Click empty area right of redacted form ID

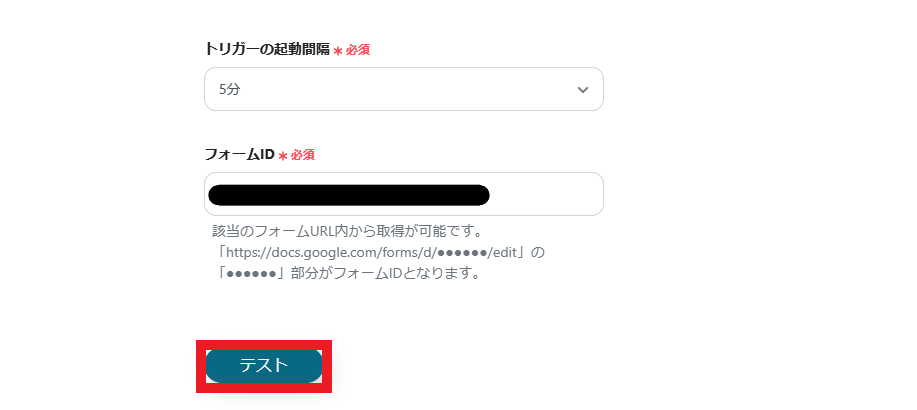point(545,194)
